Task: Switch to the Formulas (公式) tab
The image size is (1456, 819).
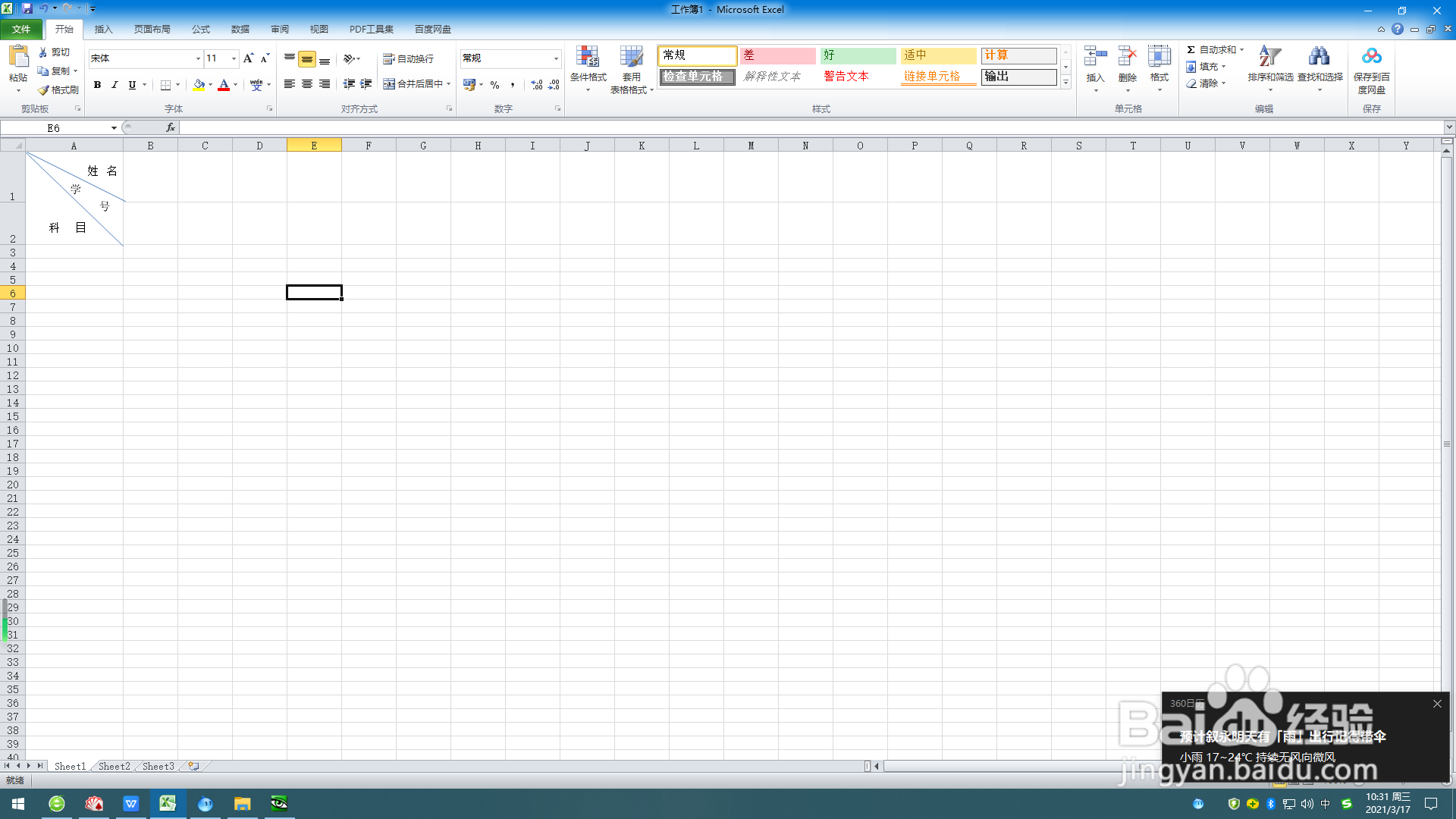Action: point(200,29)
